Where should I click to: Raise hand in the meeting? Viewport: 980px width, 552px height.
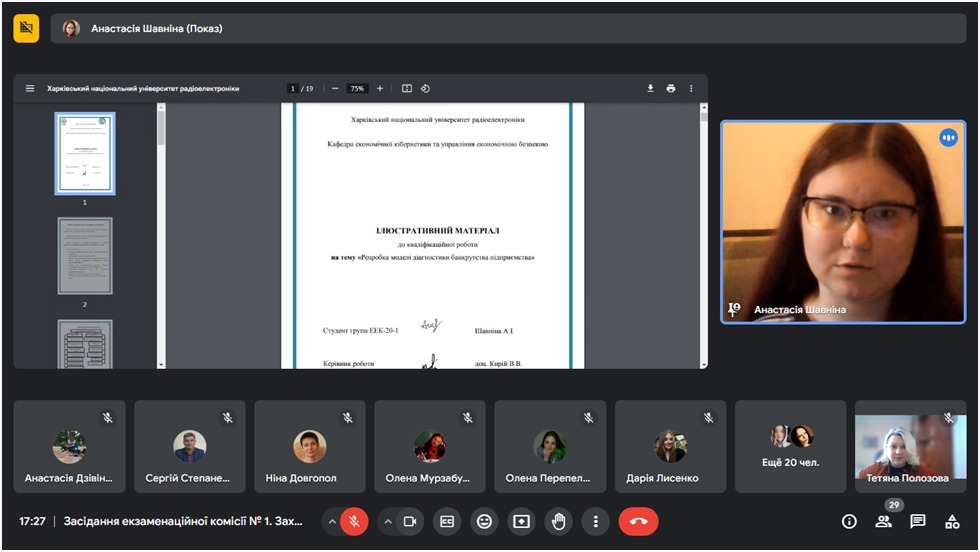coord(558,521)
